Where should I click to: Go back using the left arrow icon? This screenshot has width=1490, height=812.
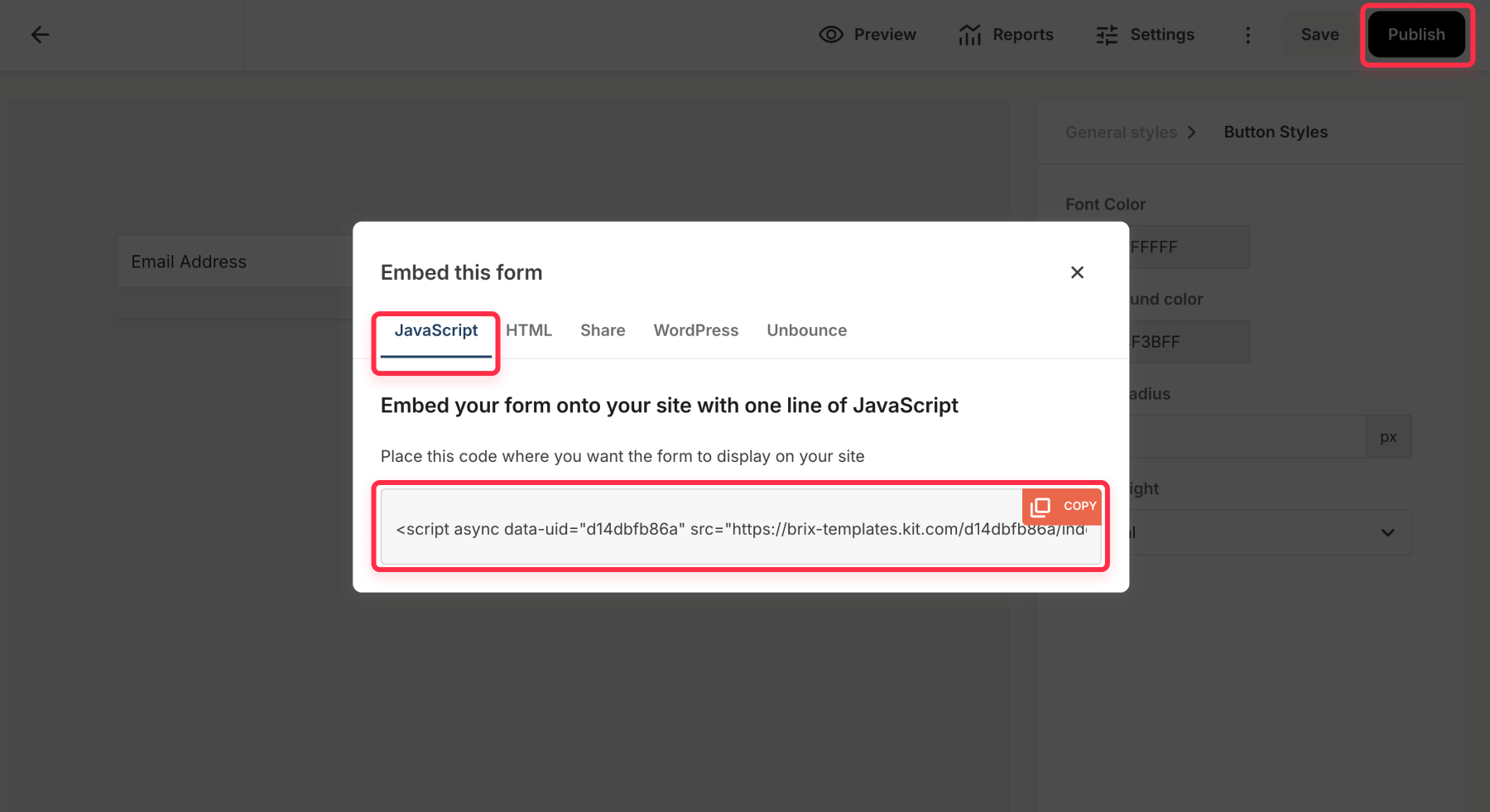point(40,35)
